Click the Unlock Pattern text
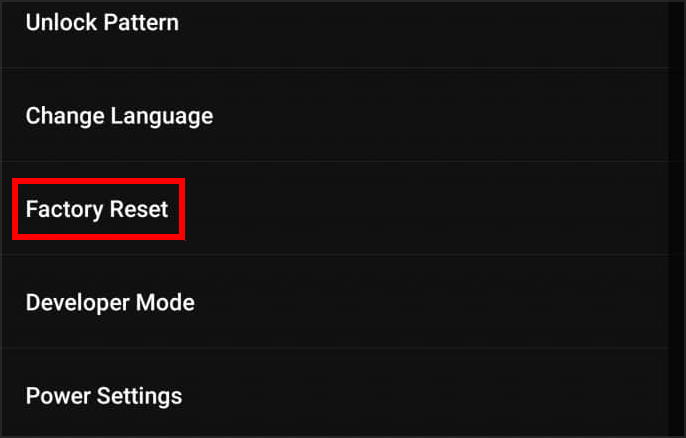 (x=102, y=22)
